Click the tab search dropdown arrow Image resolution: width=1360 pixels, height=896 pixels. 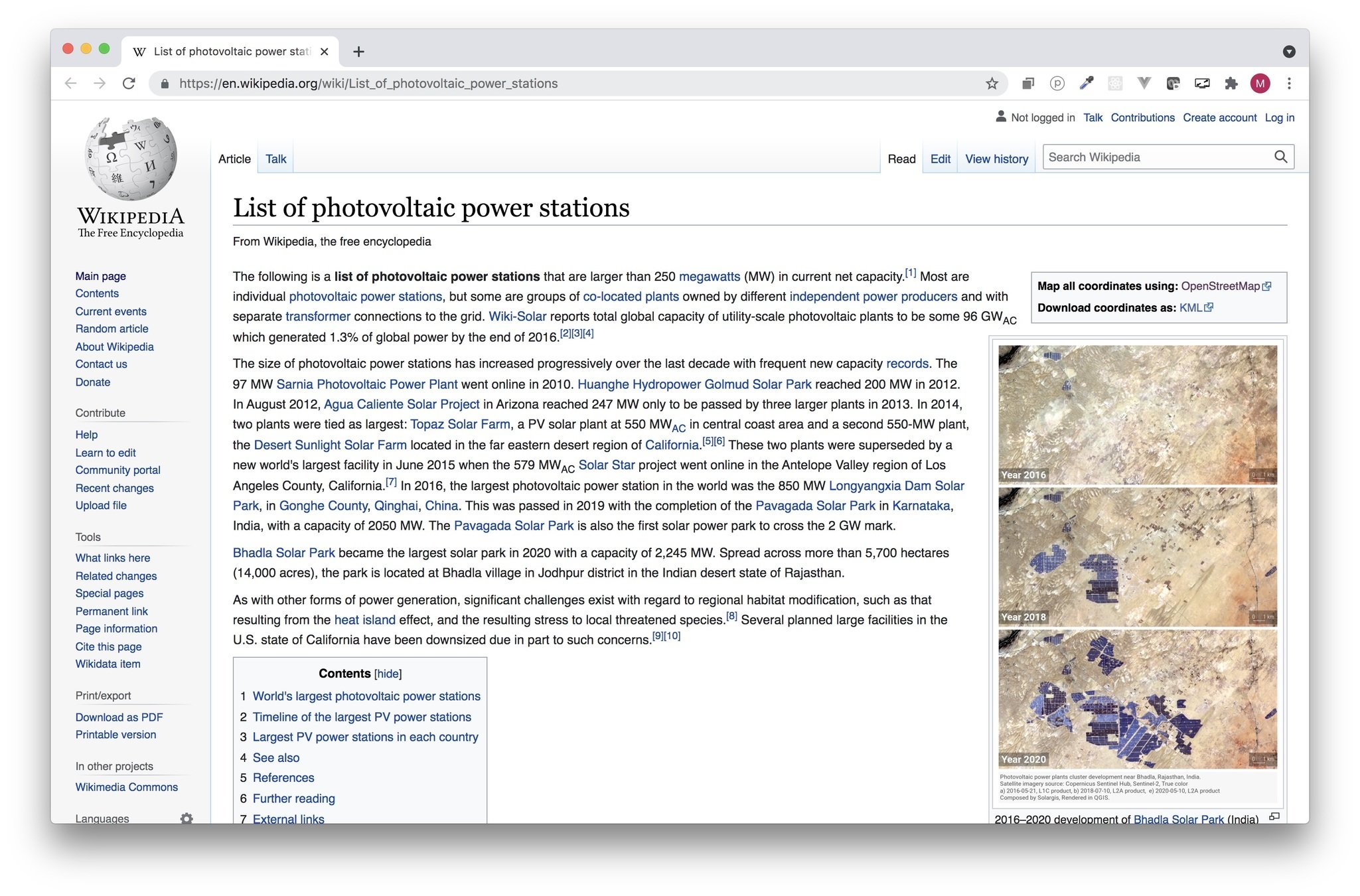pyautogui.click(x=1289, y=52)
